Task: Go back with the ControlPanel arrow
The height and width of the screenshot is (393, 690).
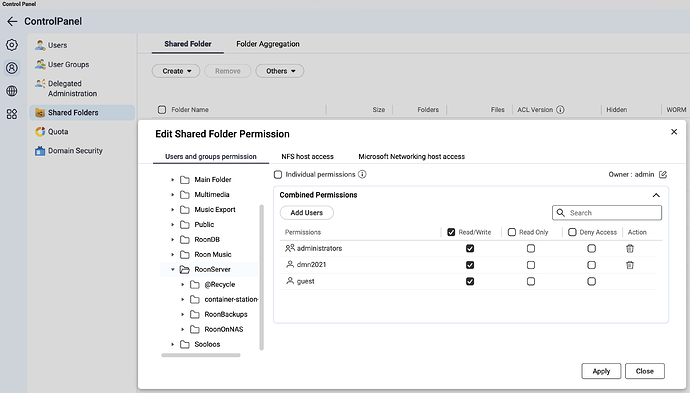Action: pos(12,21)
